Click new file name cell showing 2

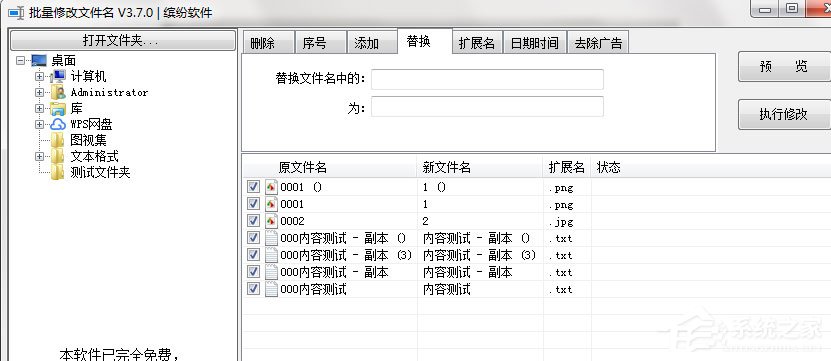pyautogui.click(x=426, y=221)
